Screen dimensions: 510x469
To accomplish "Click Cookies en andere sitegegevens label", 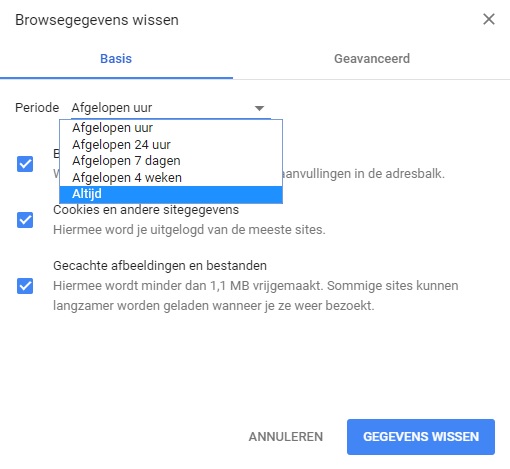I will pyautogui.click(x=146, y=210).
